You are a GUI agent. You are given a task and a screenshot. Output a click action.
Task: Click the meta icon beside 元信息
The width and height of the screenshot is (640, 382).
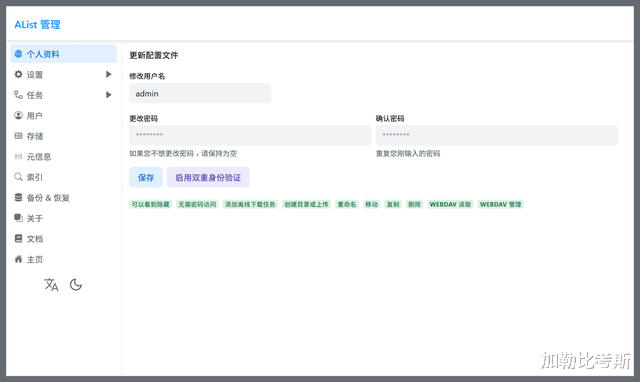[x=18, y=156]
